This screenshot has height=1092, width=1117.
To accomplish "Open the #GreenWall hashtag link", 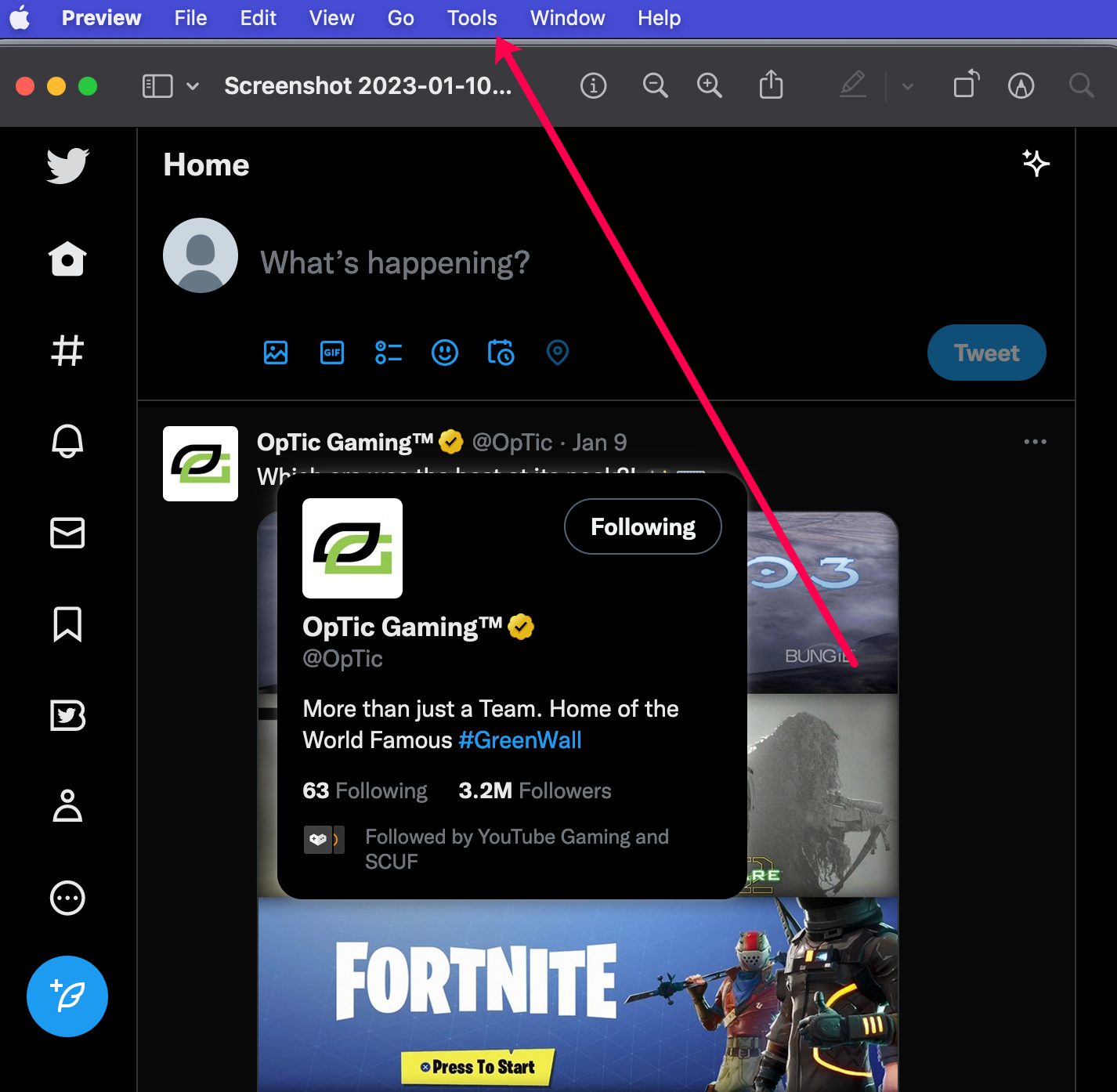I will click(520, 740).
